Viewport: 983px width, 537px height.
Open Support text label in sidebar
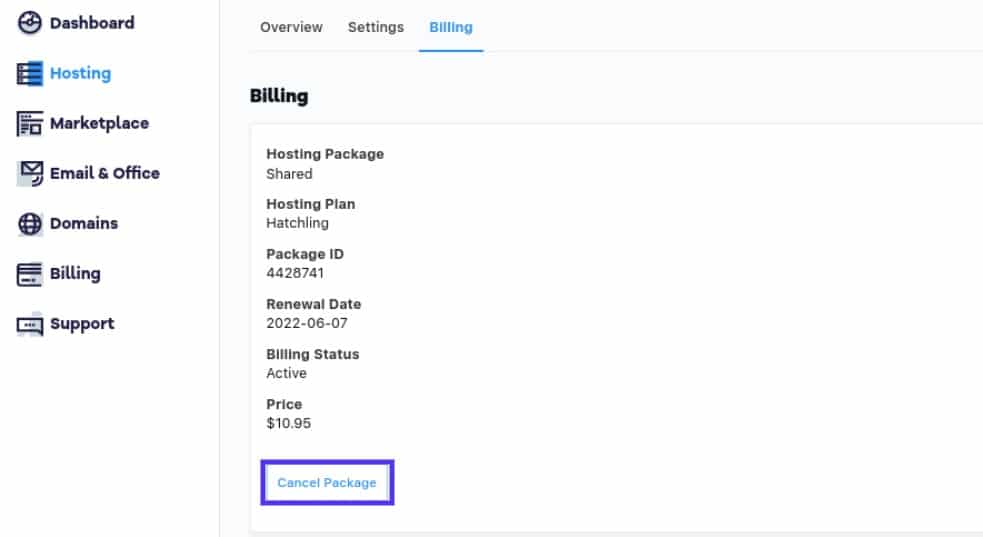pos(82,324)
